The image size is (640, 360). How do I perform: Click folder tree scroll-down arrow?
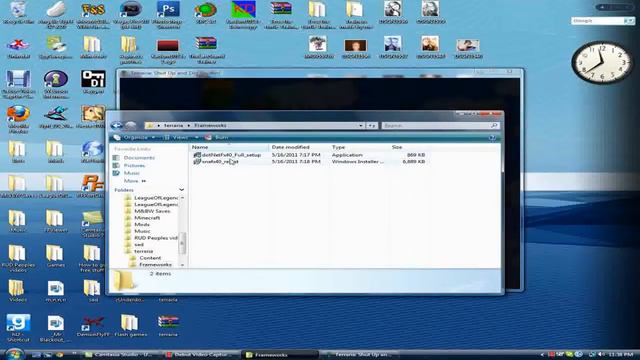tap(182, 265)
